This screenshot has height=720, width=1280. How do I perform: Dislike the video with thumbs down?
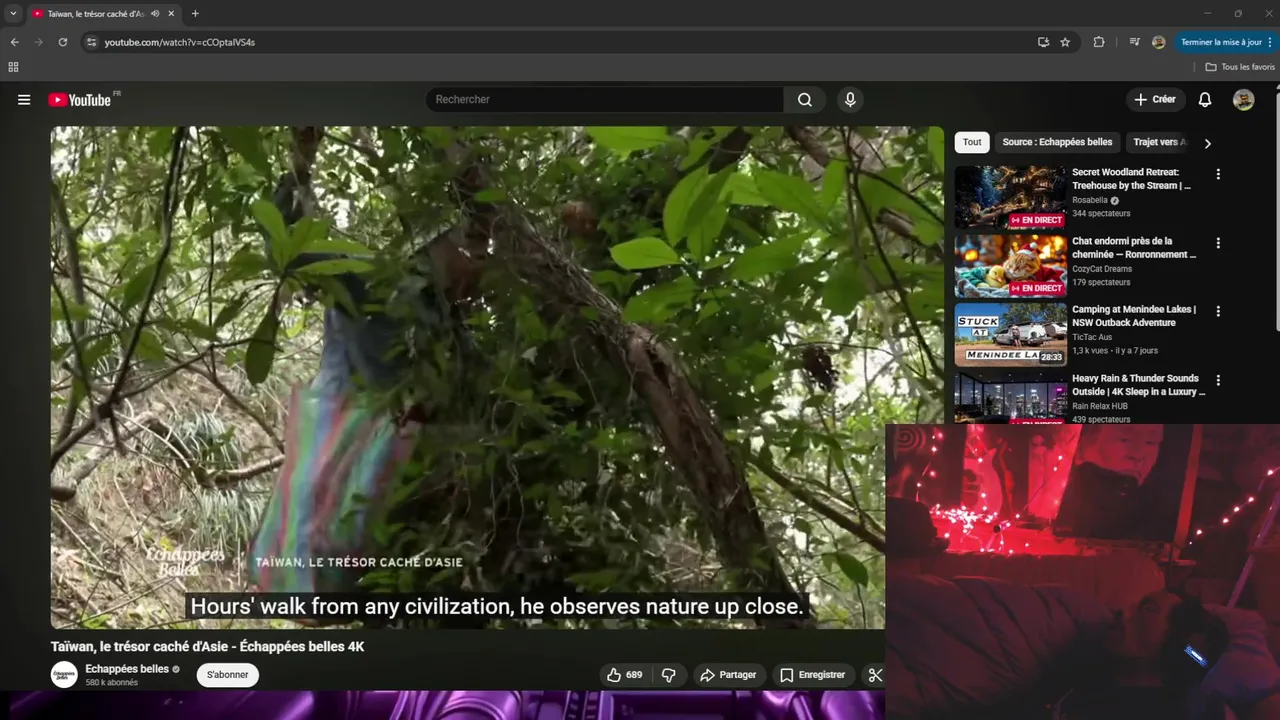(669, 675)
